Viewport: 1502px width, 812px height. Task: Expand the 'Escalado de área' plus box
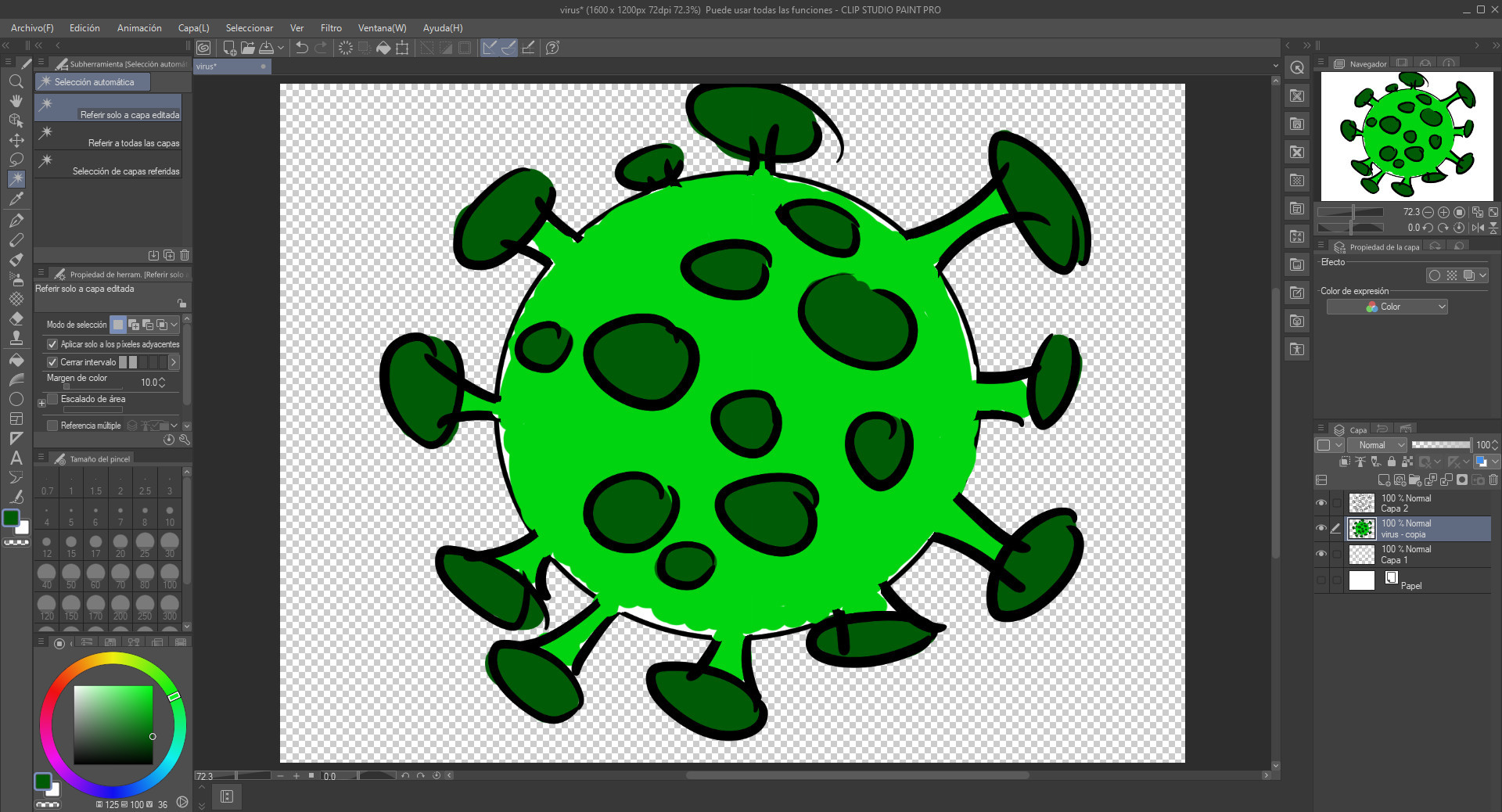41,404
